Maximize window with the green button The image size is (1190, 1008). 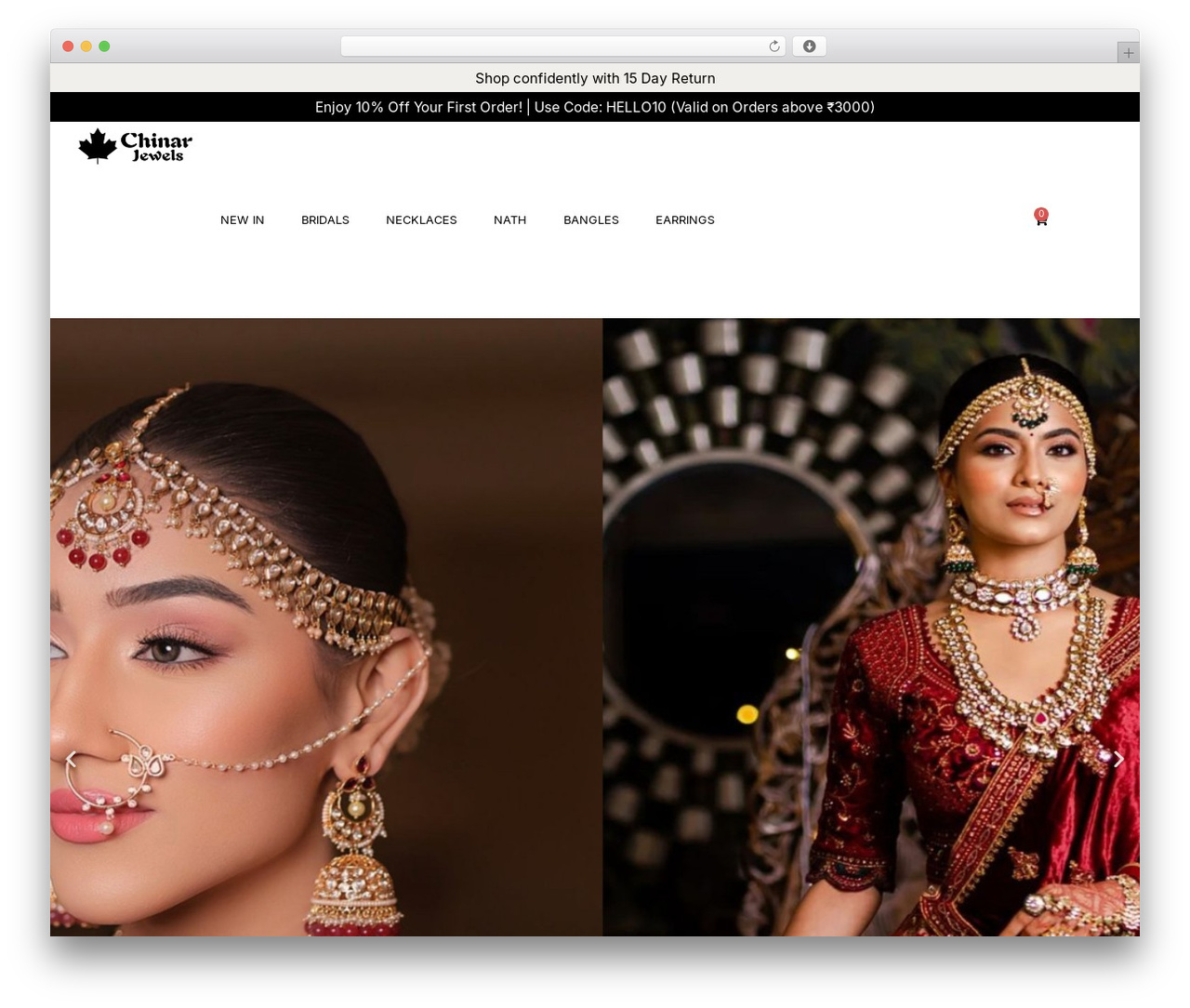coord(104,46)
